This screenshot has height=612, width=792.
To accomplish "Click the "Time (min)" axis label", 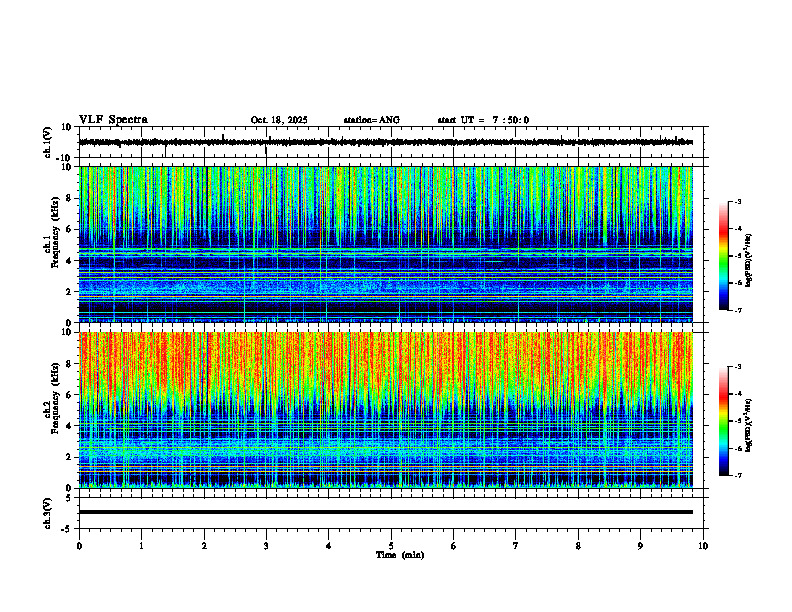I will coord(400,555).
